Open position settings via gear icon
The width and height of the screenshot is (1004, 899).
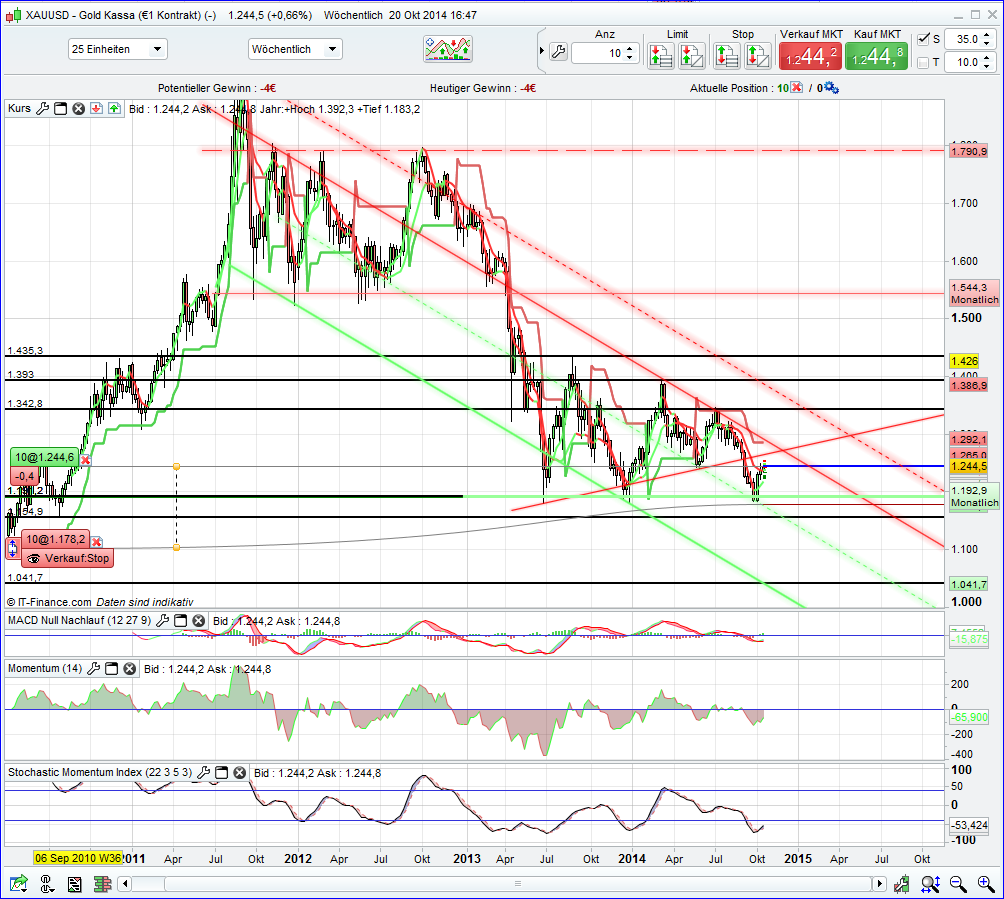(x=831, y=88)
